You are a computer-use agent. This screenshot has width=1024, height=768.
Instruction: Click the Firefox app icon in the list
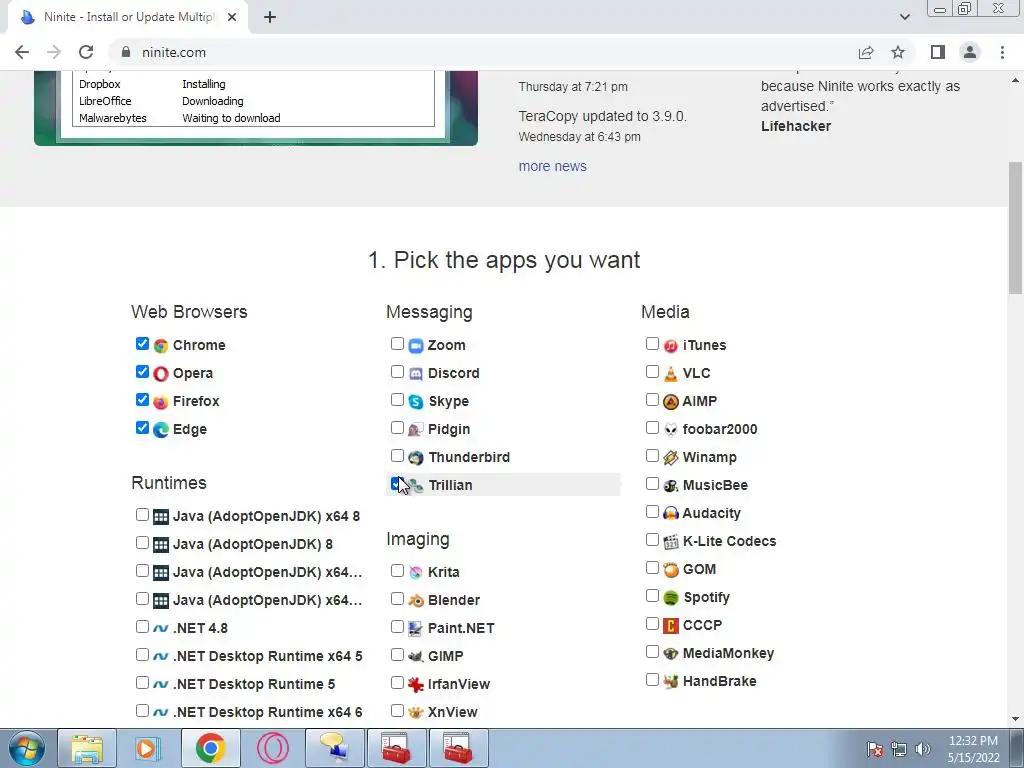161,402
